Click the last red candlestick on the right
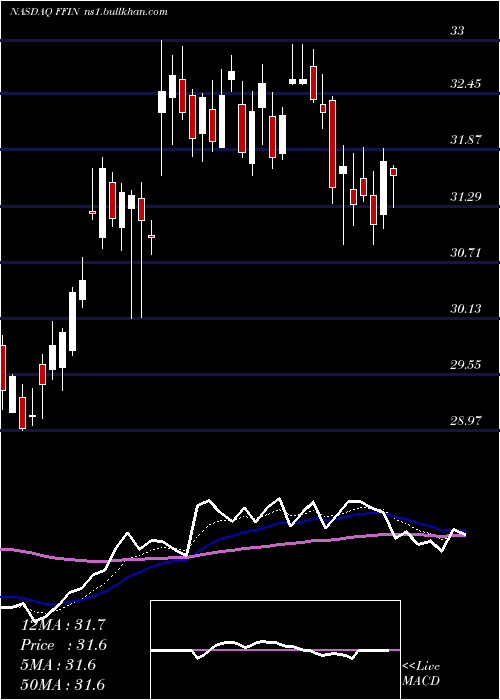Image resolution: width=500 pixels, height=700 pixels. 393,172
